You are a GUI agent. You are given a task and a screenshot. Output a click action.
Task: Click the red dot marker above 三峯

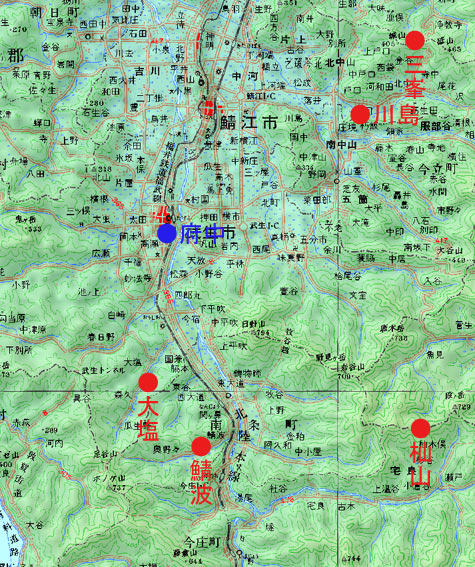tap(415, 40)
